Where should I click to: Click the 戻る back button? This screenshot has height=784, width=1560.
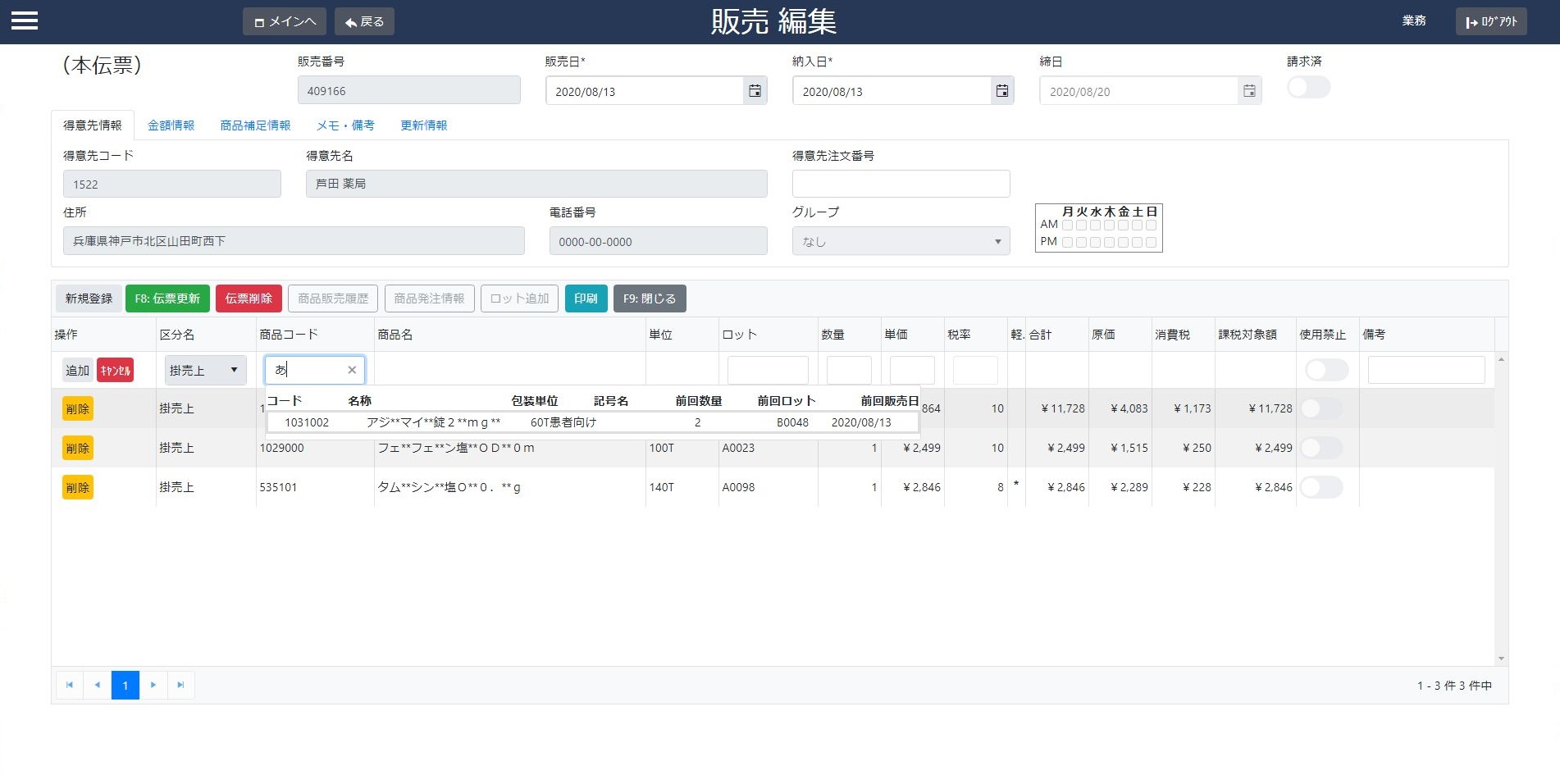point(364,21)
